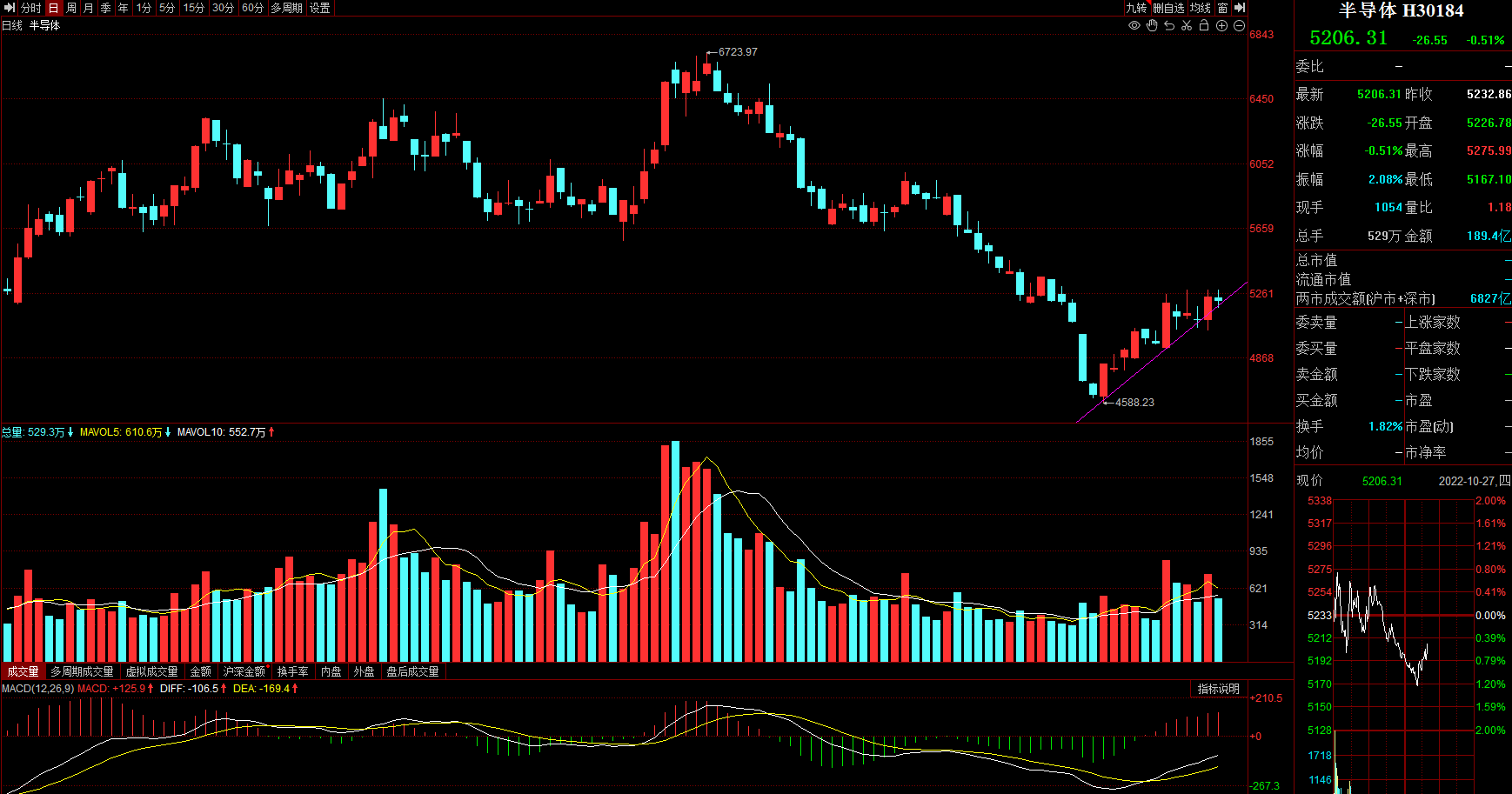This screenshot has width=1512, height=794.
Task: Zoom in with the plus circle icon
Action: pyautogui.click(x=1221, y=25)
